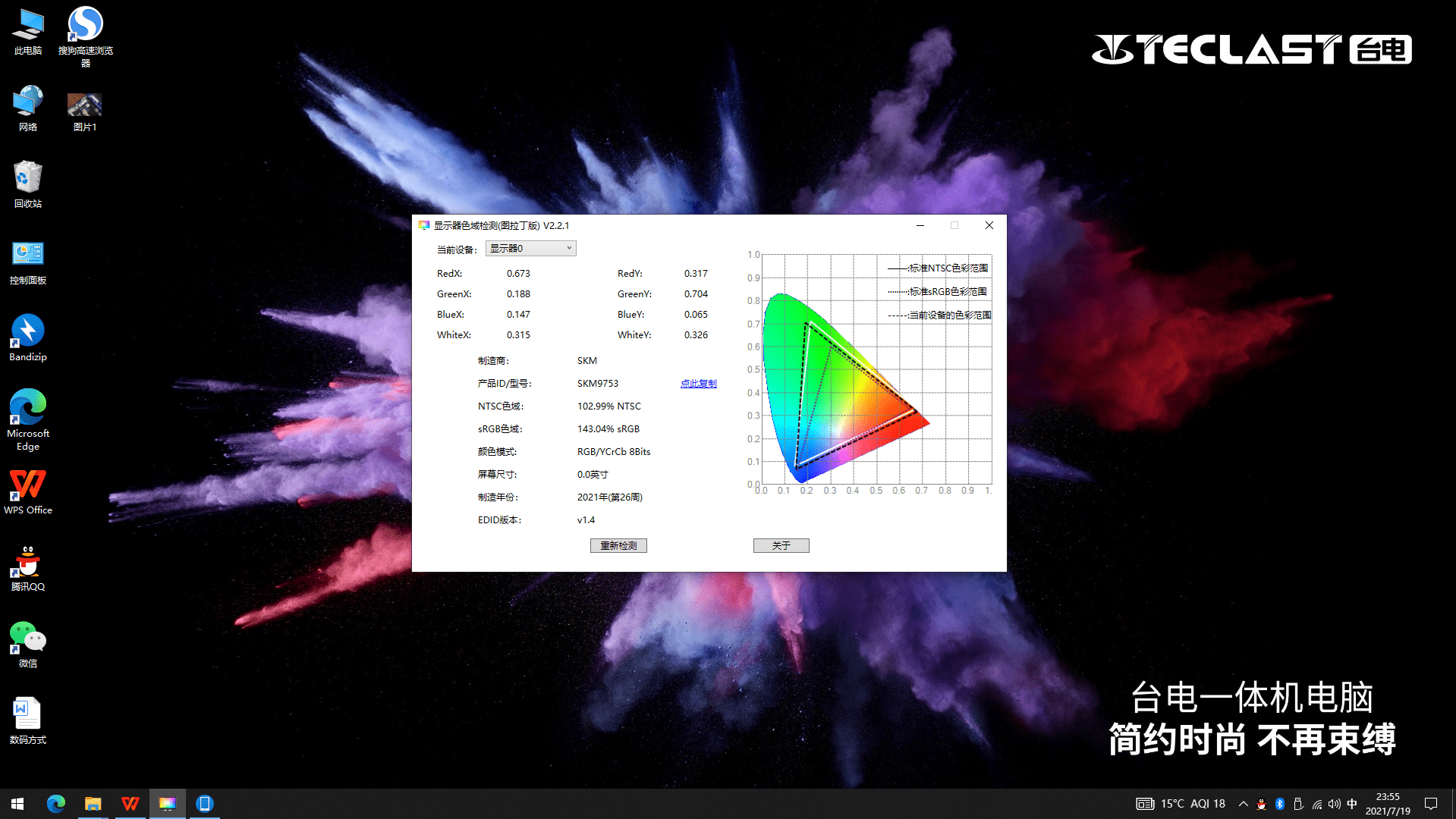Click the 标准sRGB色彩范围 legend entry

938,292
